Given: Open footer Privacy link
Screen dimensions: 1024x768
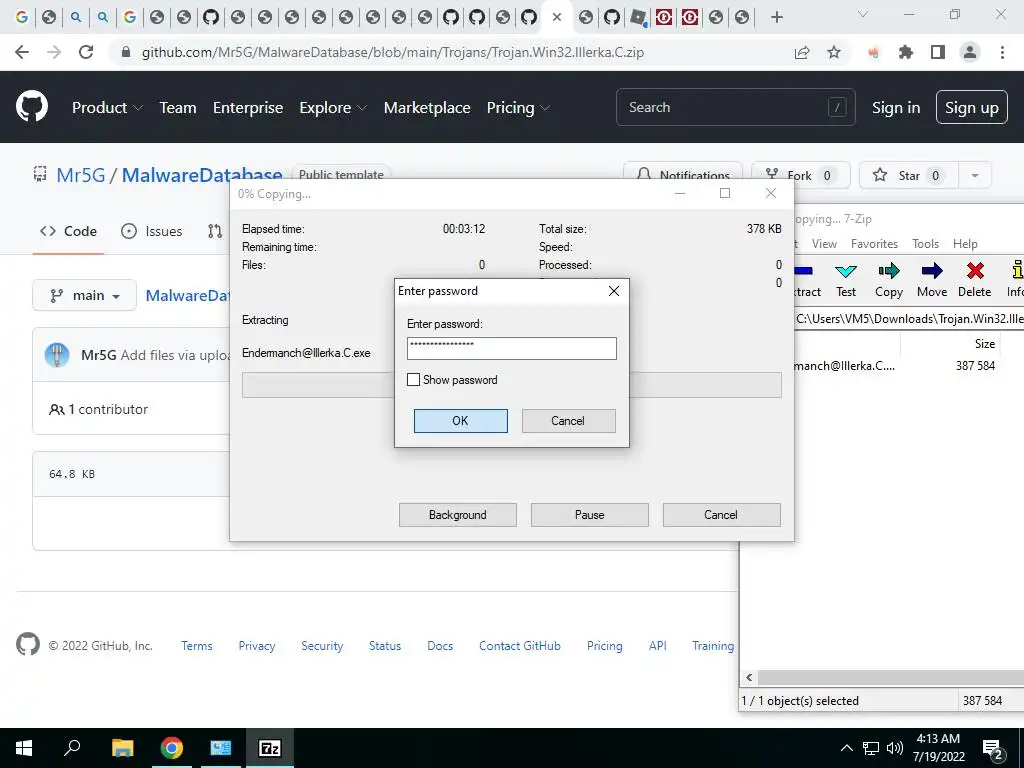Looking at the screenshot, I should pos(257,646).
